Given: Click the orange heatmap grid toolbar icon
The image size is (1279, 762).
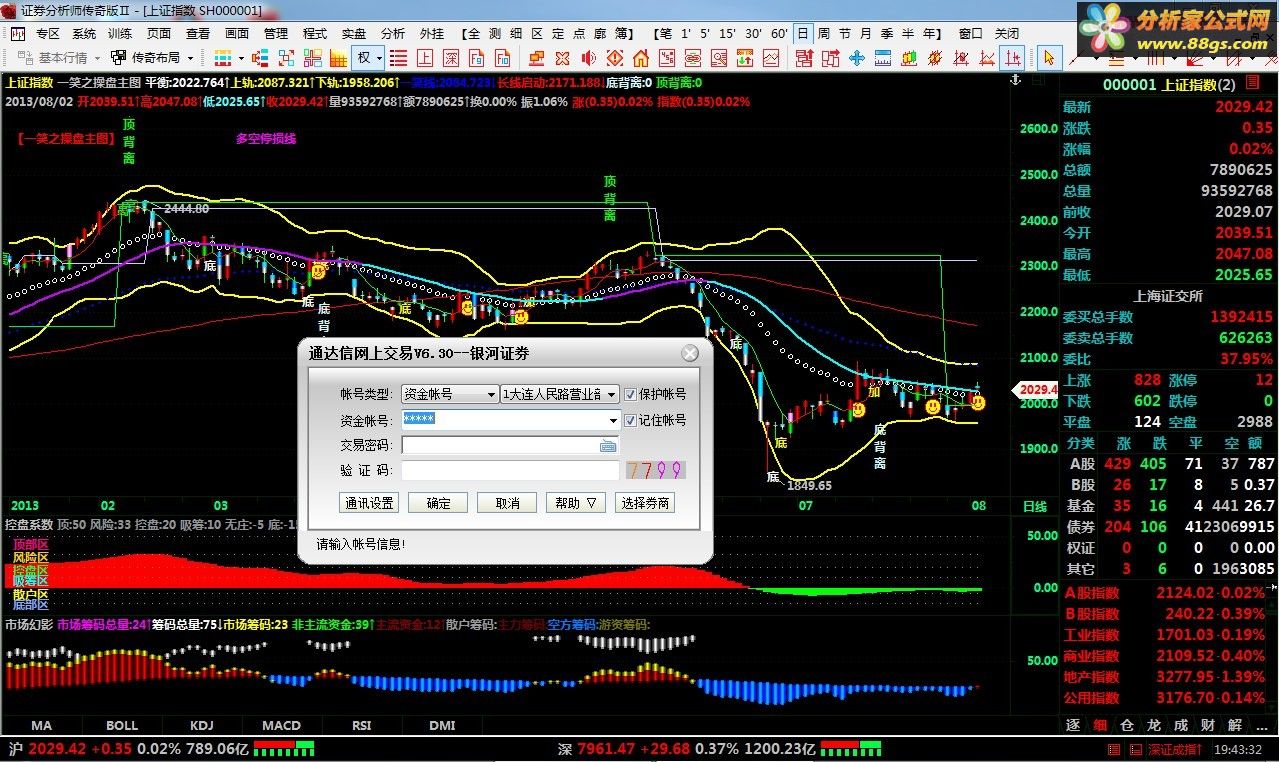Looking at the screenshot, I should [339, 57].
